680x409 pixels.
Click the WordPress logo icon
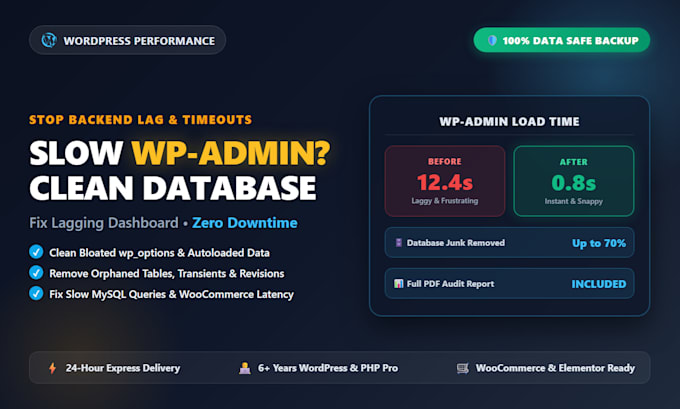pos(49,40)
